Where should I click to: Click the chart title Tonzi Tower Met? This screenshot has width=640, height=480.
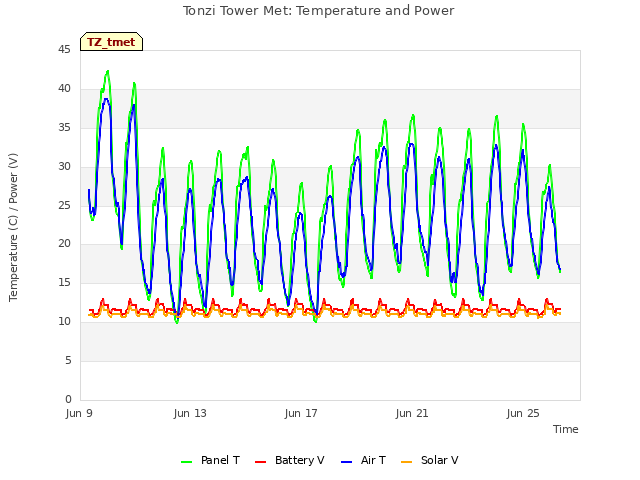[x=318, y=11]
